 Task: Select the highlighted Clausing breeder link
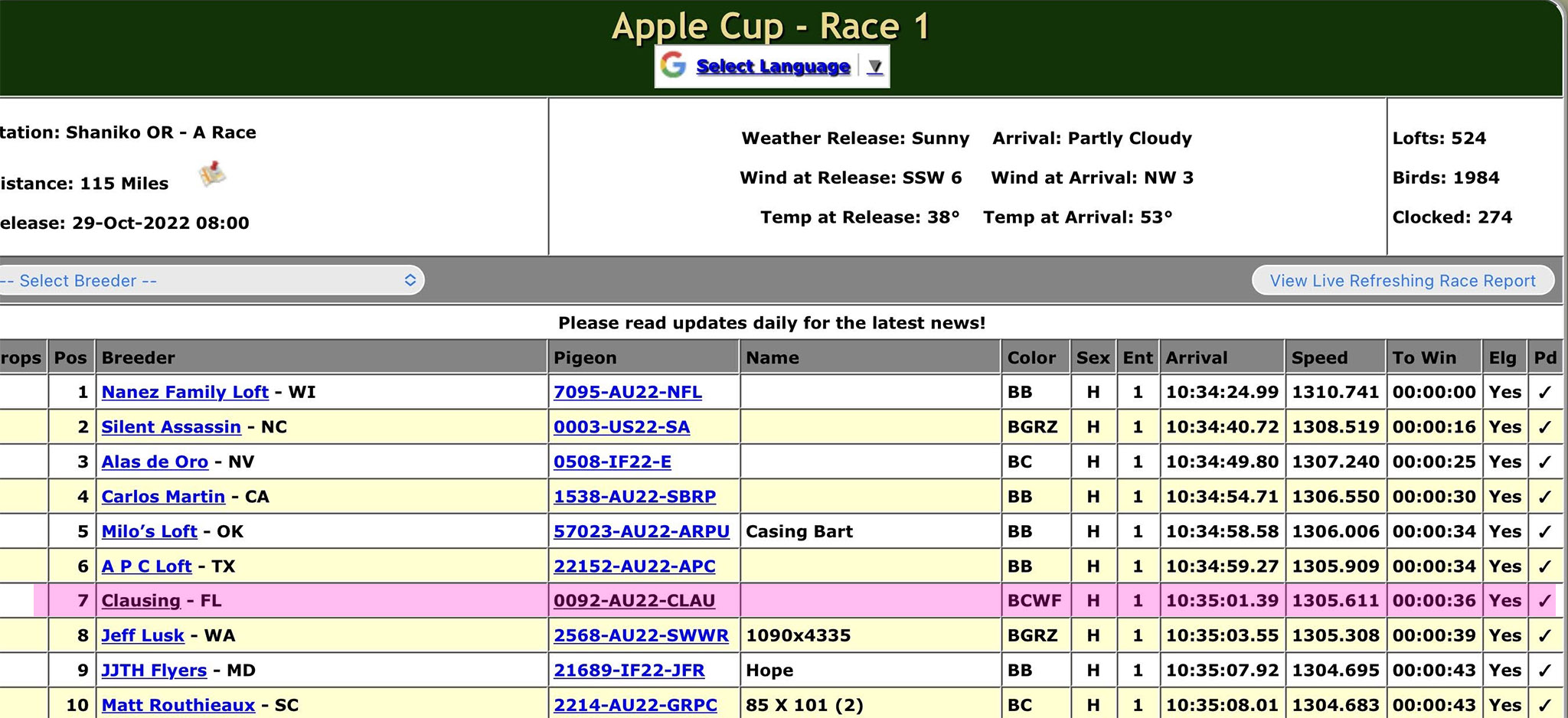coord(141,601)
